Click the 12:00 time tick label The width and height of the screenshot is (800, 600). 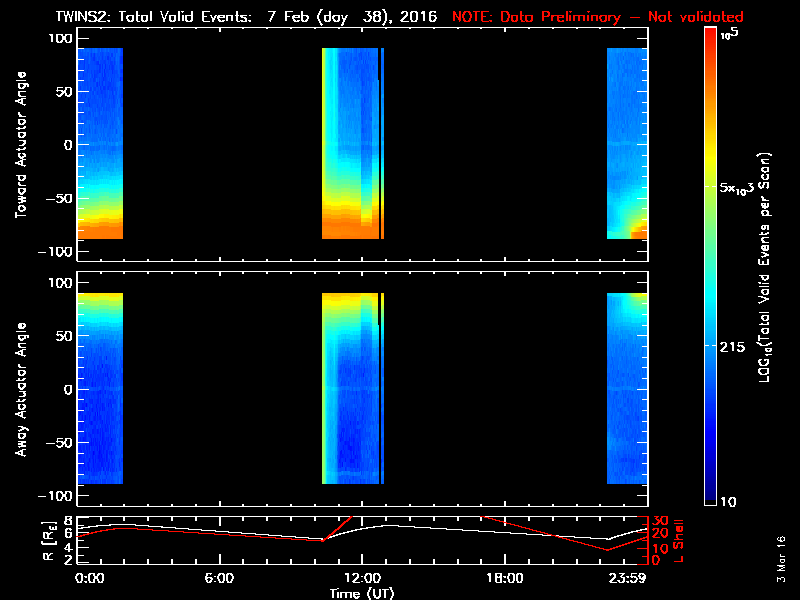[362, 579]
